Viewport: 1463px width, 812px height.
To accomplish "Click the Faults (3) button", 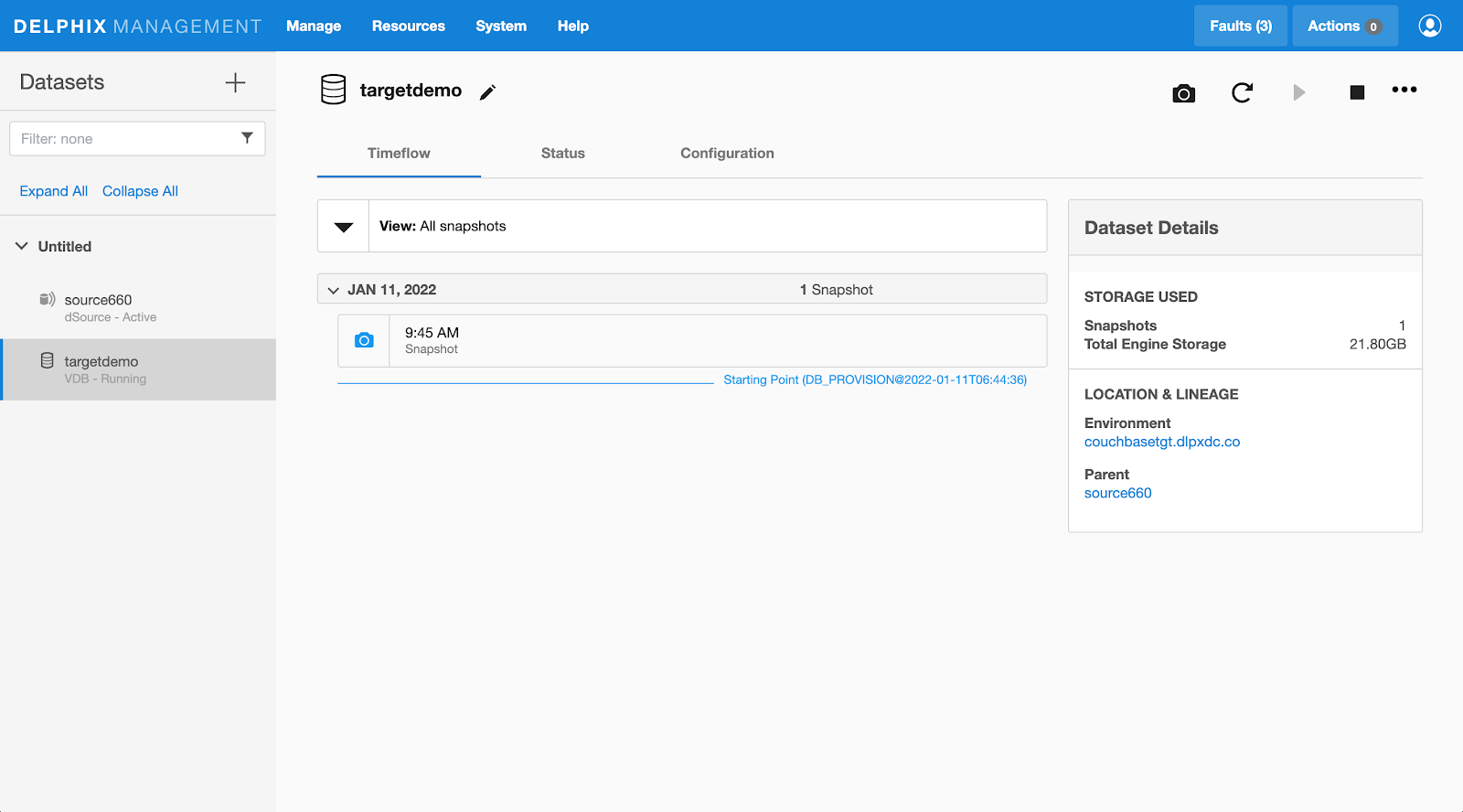I will (x=1240, y=26).
